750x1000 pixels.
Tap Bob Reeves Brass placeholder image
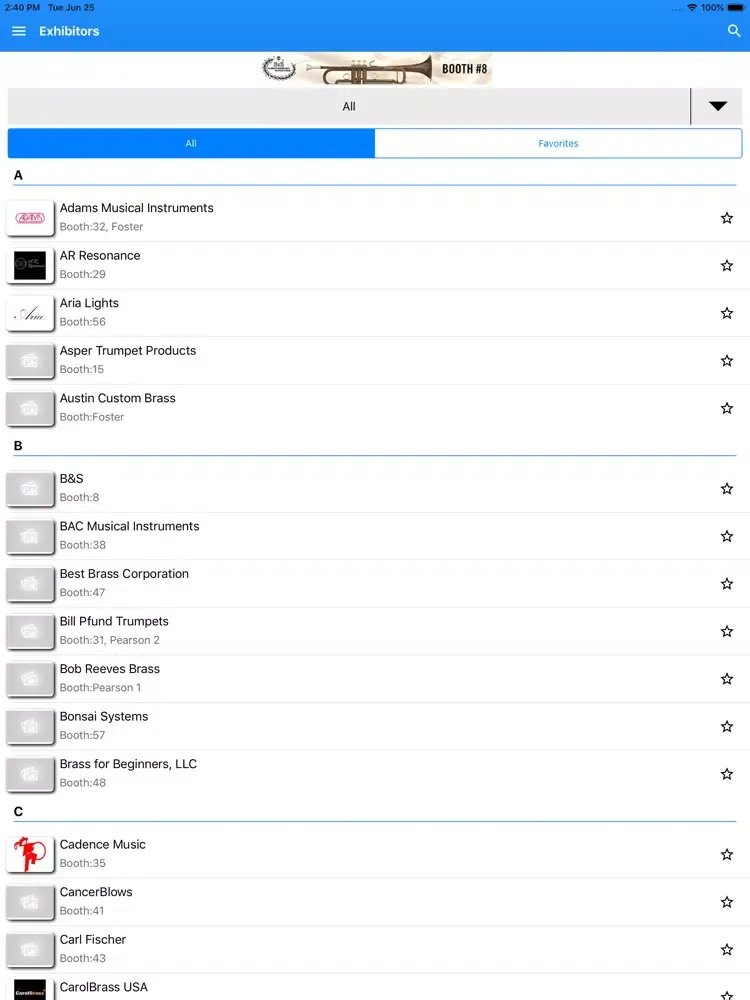pyautogui.click(x=30, y=679)
